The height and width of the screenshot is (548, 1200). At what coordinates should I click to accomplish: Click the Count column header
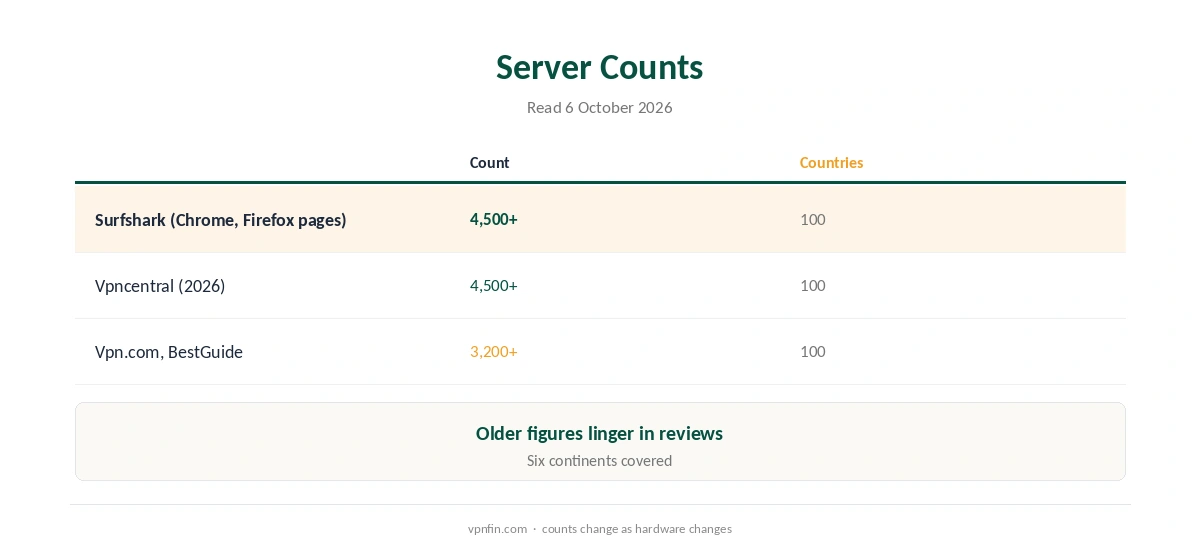(x=490, y=162)
